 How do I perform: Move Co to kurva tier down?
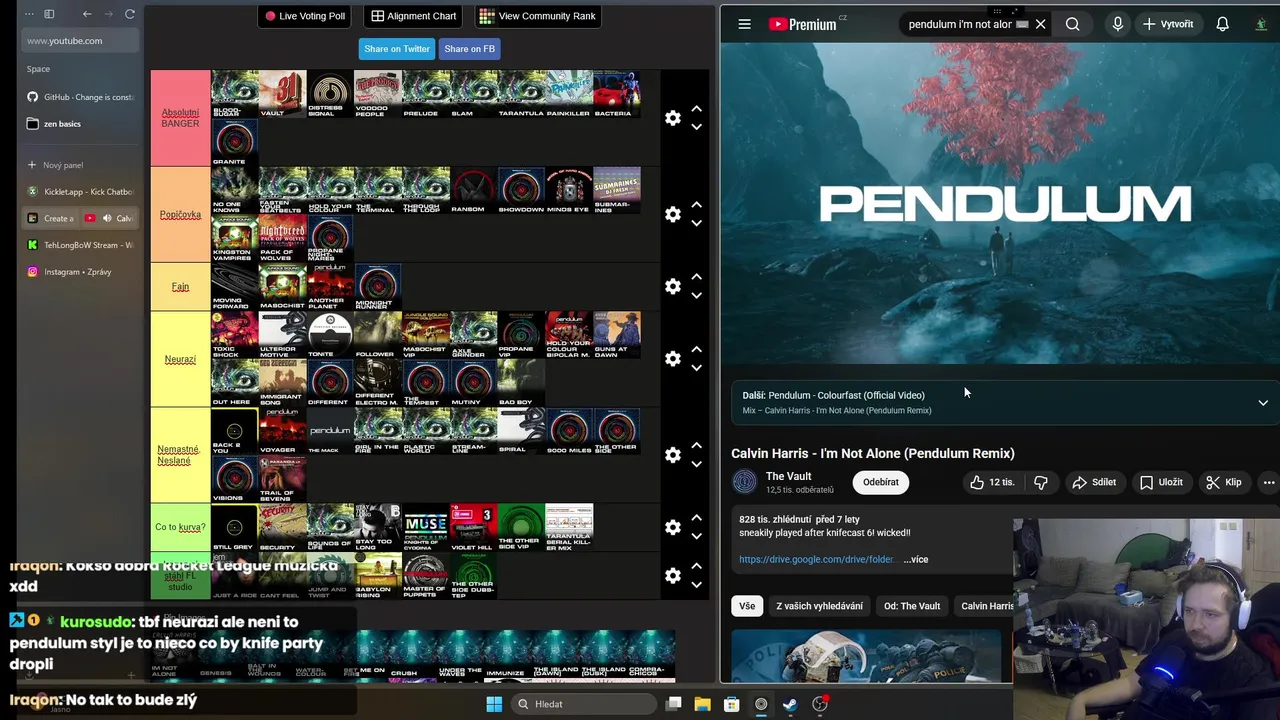pos(696,536)
